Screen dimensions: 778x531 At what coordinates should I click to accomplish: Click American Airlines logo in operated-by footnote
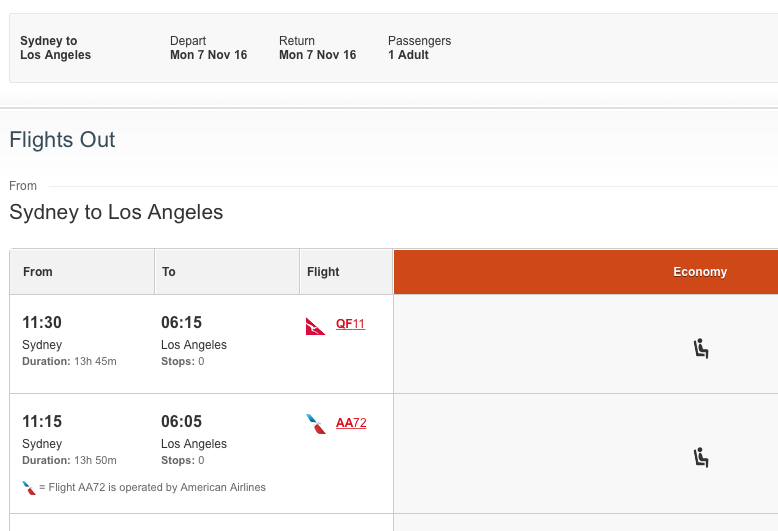point(29,488)
